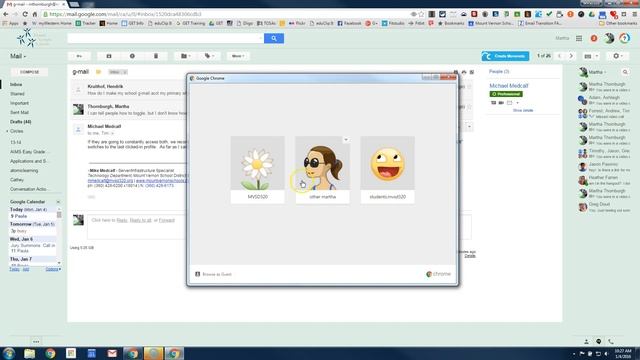Click the Create Moments button
The width and height of the screenshot is (640, 360).
505,56
